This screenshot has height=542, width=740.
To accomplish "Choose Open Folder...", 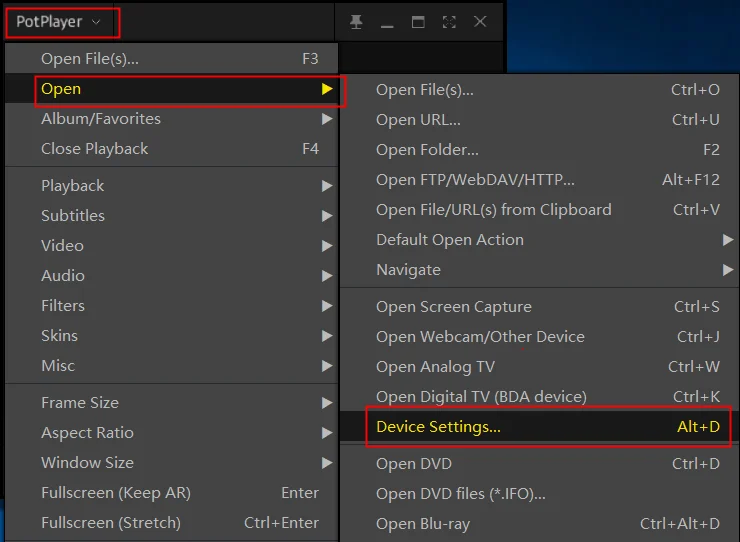I will point(539,150).
